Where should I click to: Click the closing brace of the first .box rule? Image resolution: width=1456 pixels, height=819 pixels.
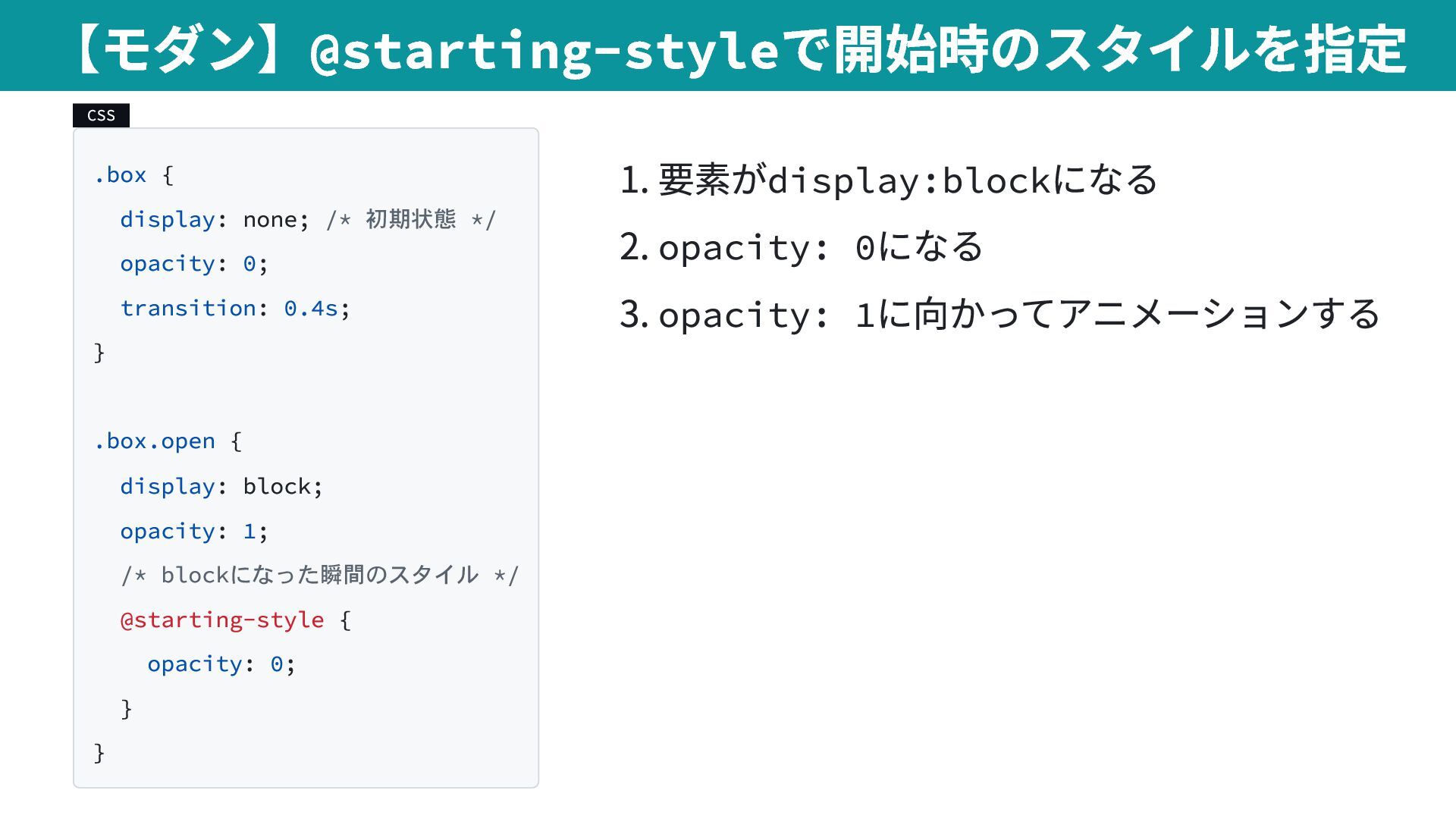coord(99,353)
